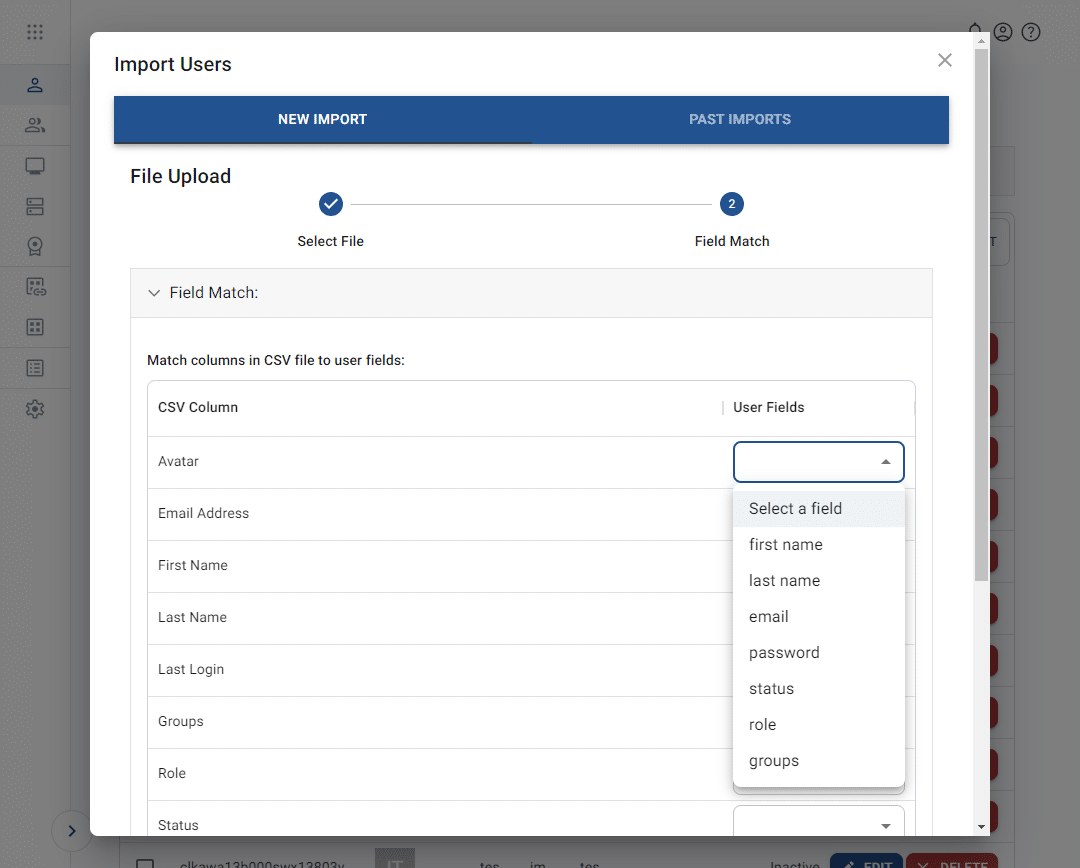Expand the sidebar using the chevron button

coord(71,830)
